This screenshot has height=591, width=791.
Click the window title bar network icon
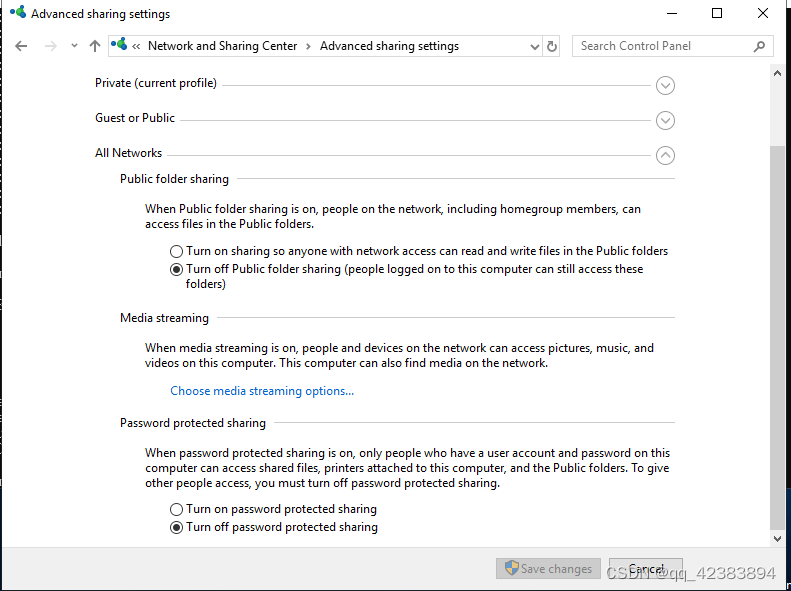tap(18, 13)
